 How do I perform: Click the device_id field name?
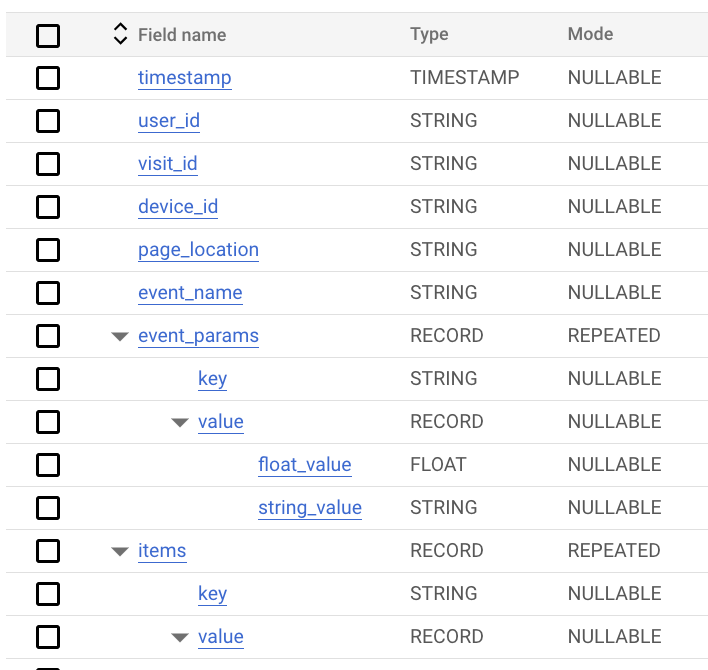[178, 207]
